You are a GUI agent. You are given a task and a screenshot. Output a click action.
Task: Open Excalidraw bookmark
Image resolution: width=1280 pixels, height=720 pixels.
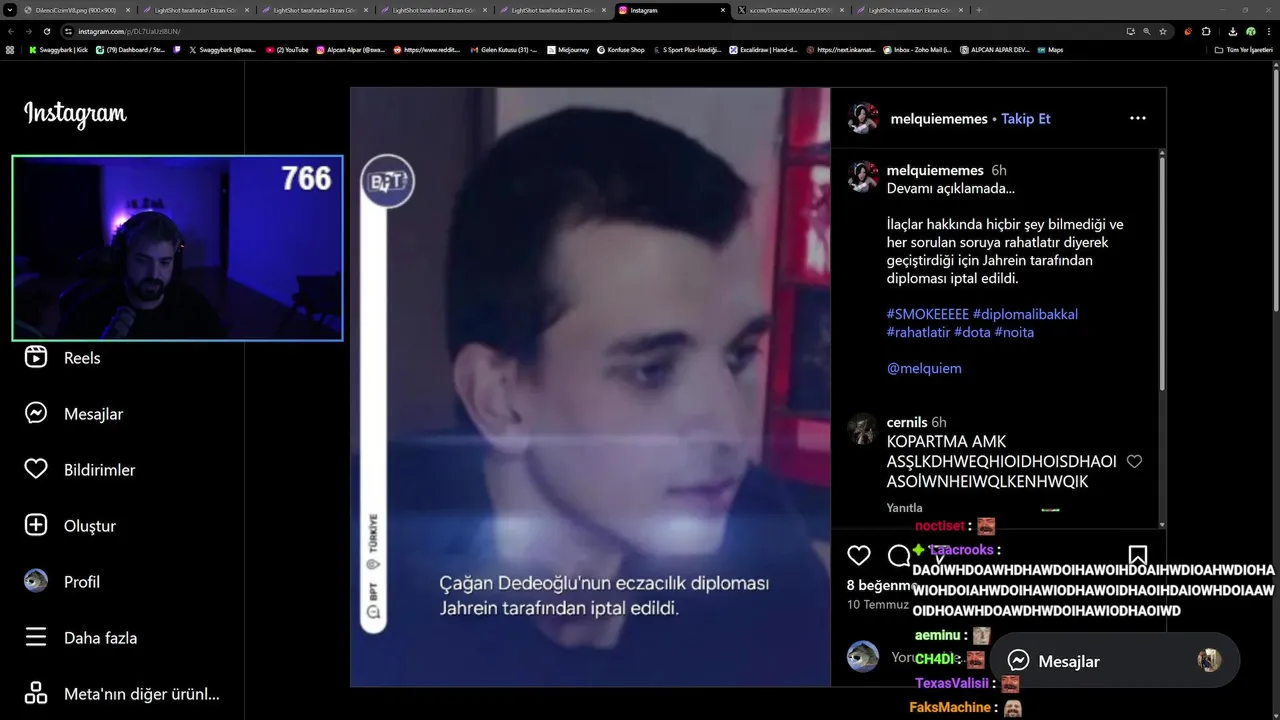(763, 50)
